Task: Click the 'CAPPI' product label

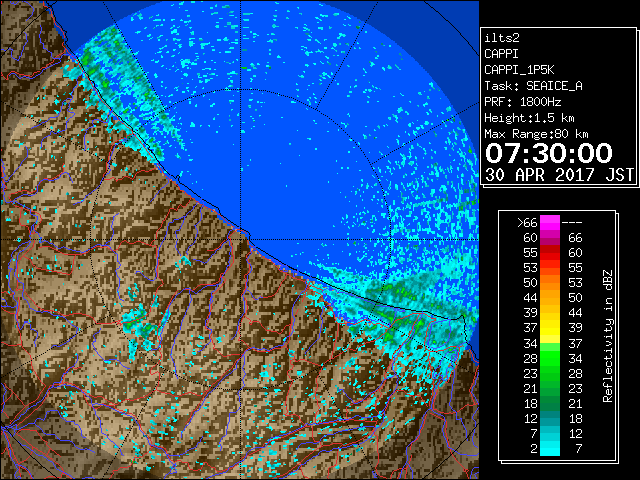Action: point(501,54)
